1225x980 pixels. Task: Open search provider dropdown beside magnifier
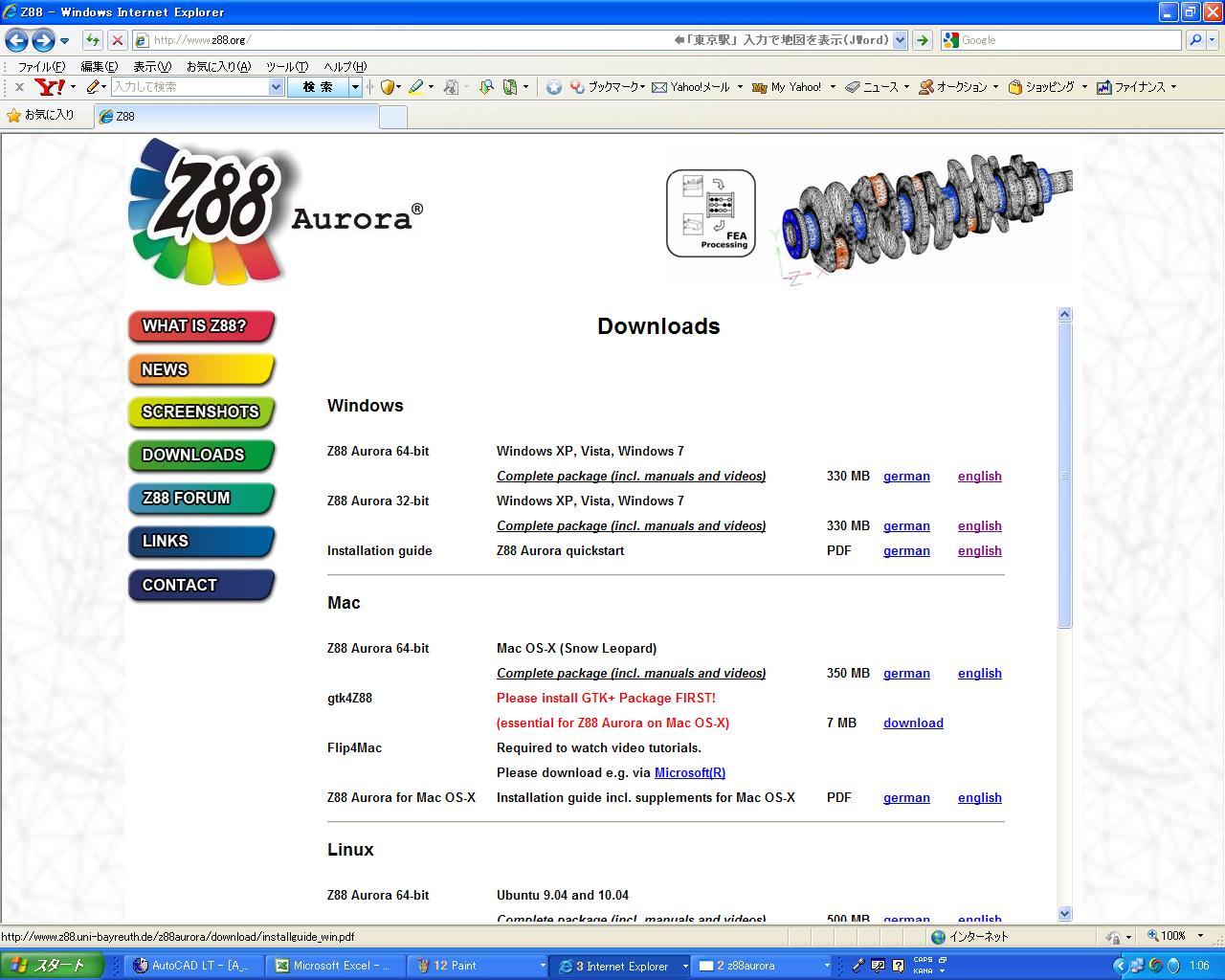tap(1213, 40)
